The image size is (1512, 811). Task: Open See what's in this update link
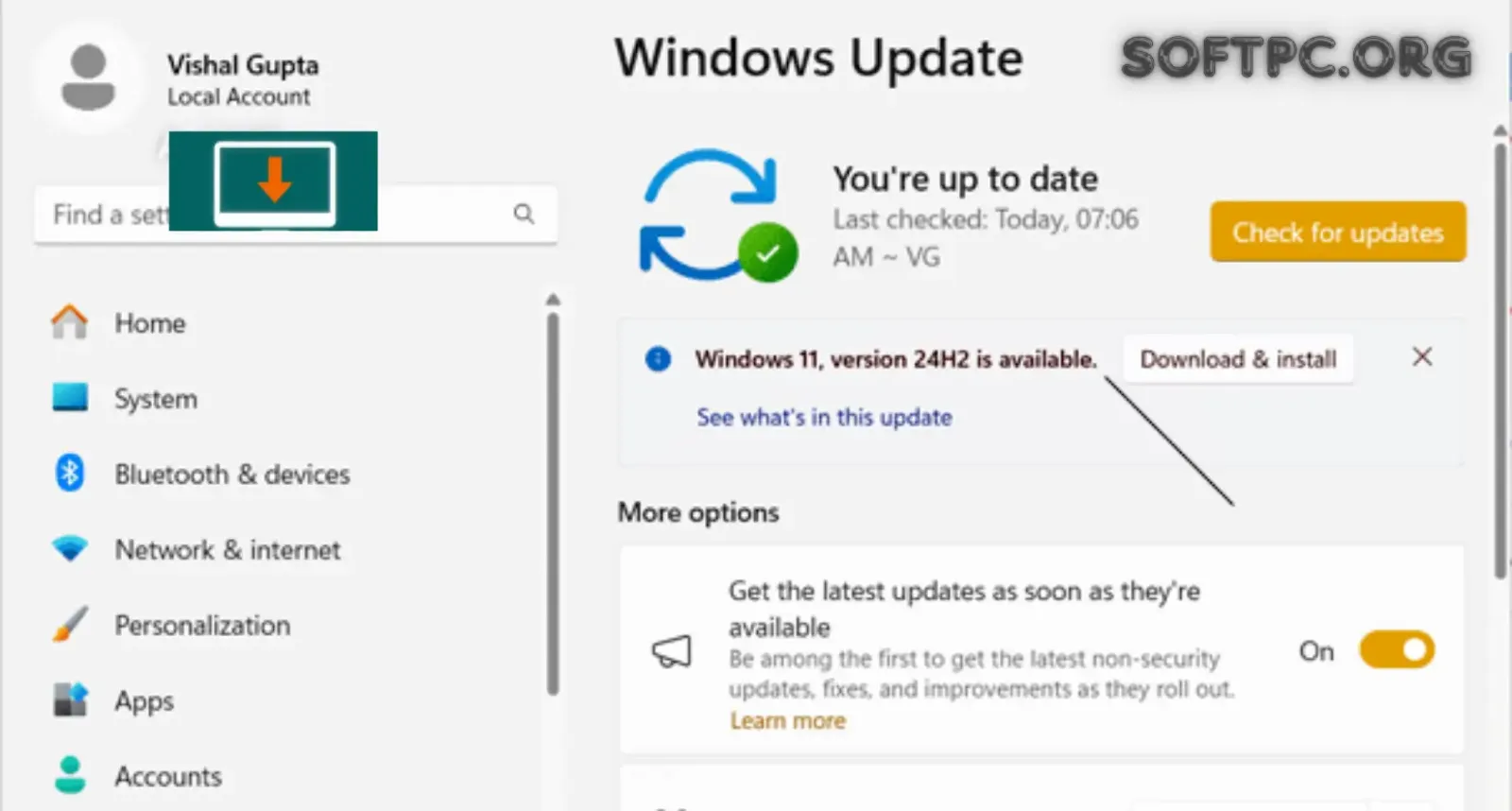click(x=824, y=417)
